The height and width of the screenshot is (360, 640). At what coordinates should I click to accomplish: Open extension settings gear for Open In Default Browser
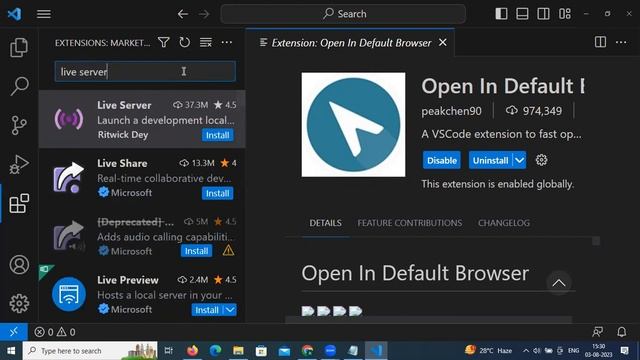point(541,160)
